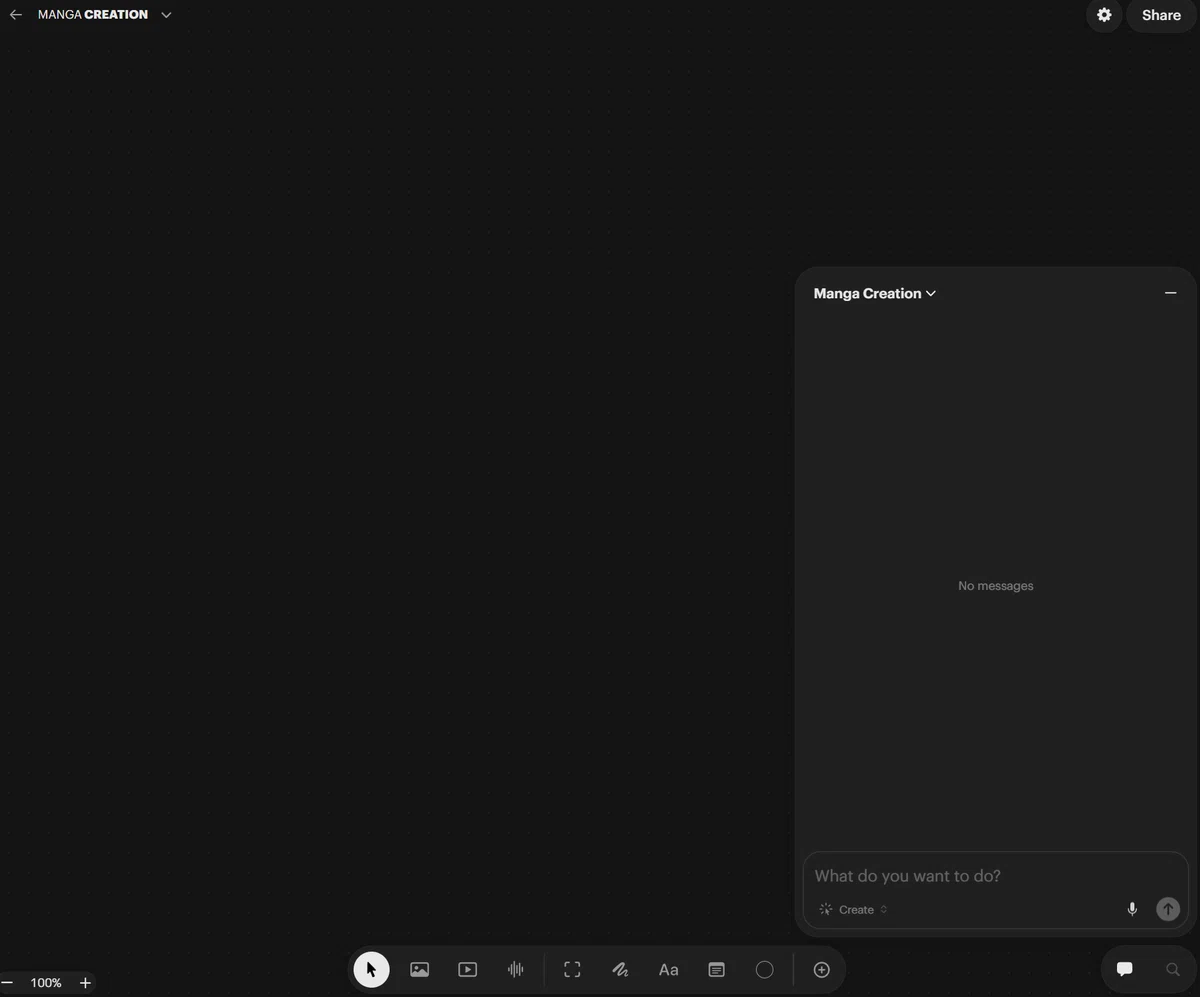Choose the video tool in toolbar
Image resolution: width=1200 pixels, height=997 pixels.
467,969
